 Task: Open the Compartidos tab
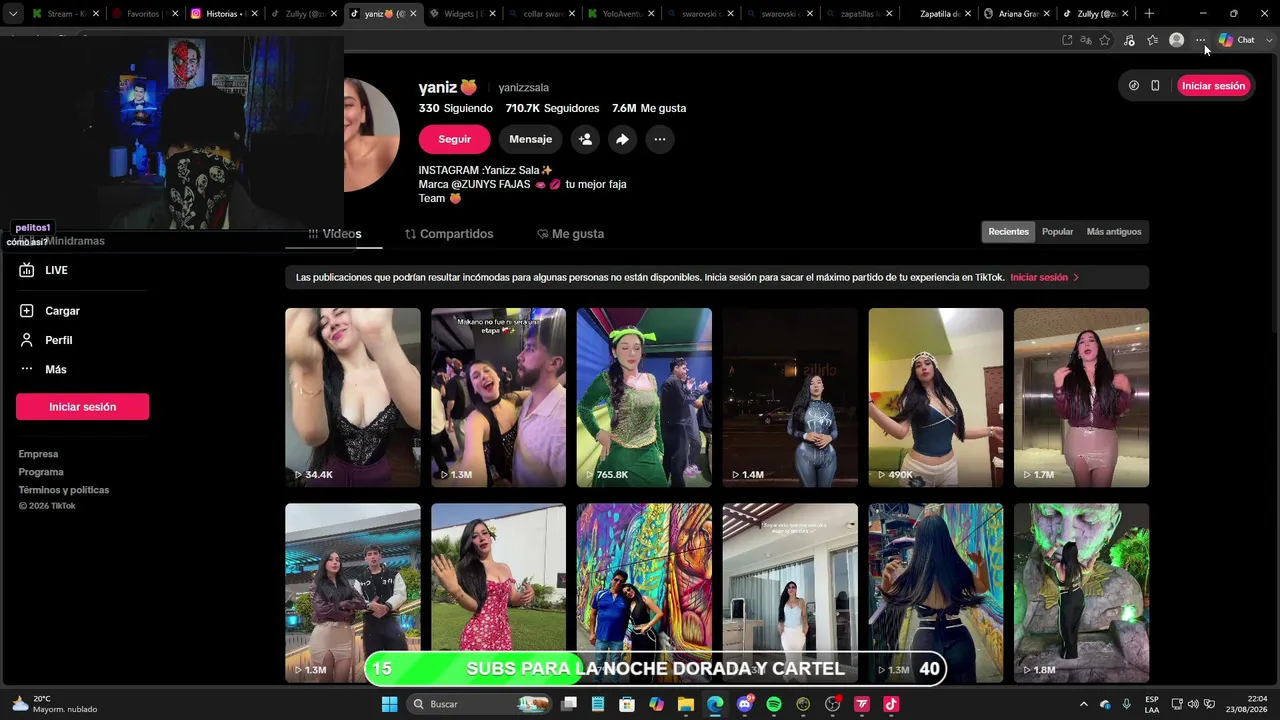coord(449,234)
